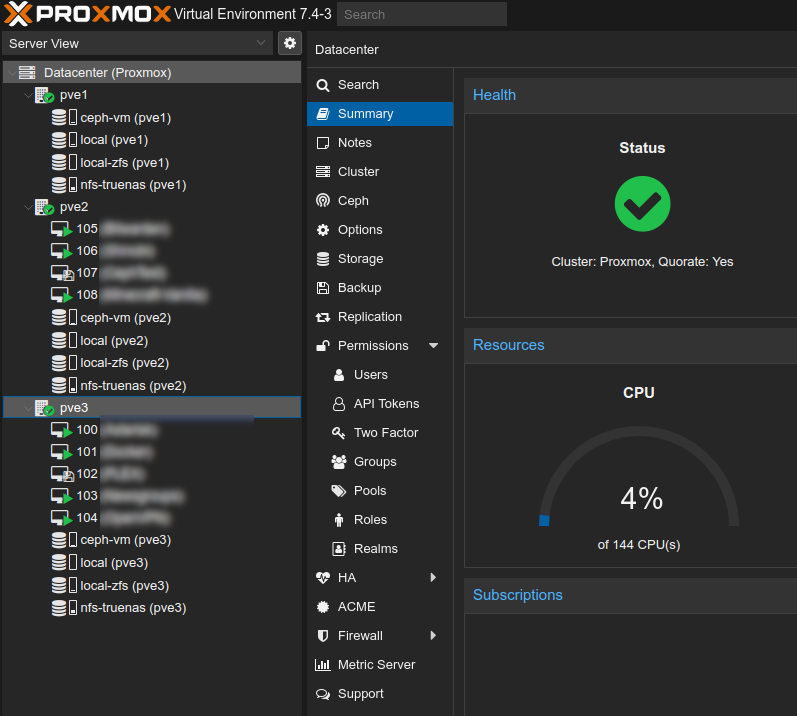
Task: Select nfs-truenas (pve3) storage
Action: tap(152, 608)
